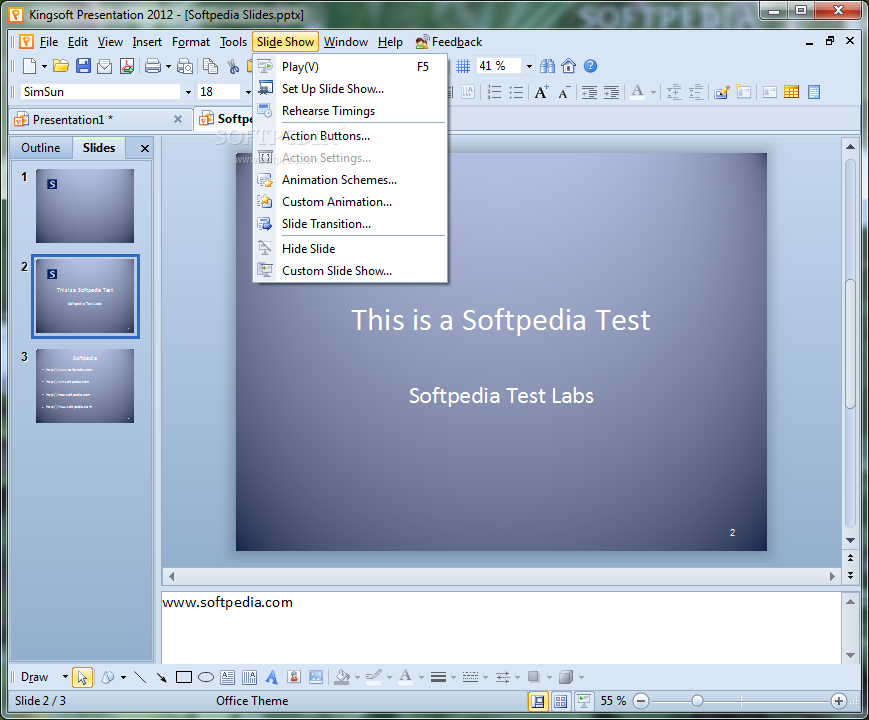Viewport: 869px width, 720px height.
Task: Choose Rehearse Timings from the menu
Action: (350, 111)
